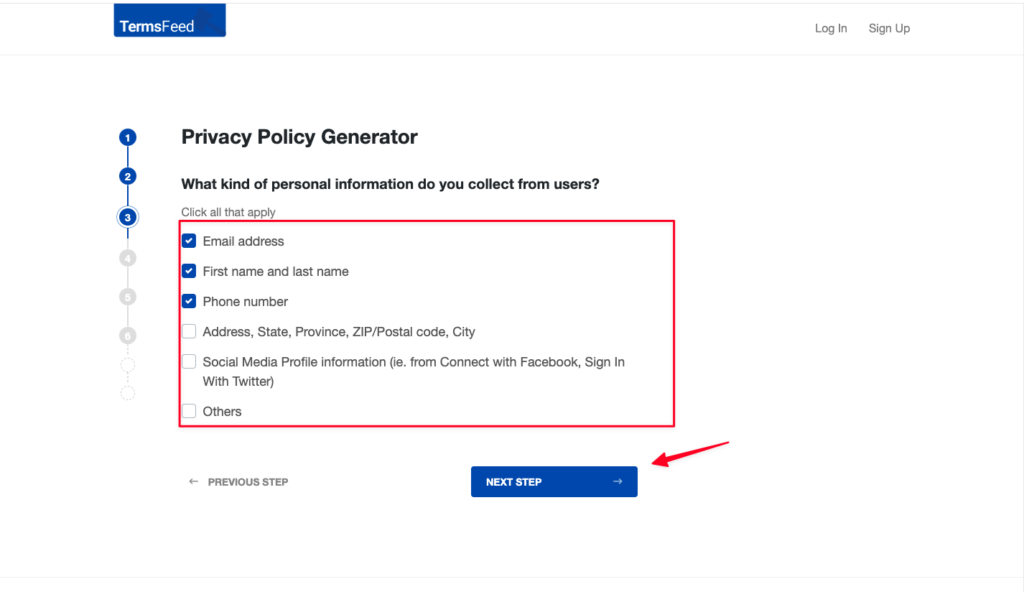This screenshot has width=1024, height=592.
Task: Click the left arrow beside Previous Step
Action: [194, 482]
